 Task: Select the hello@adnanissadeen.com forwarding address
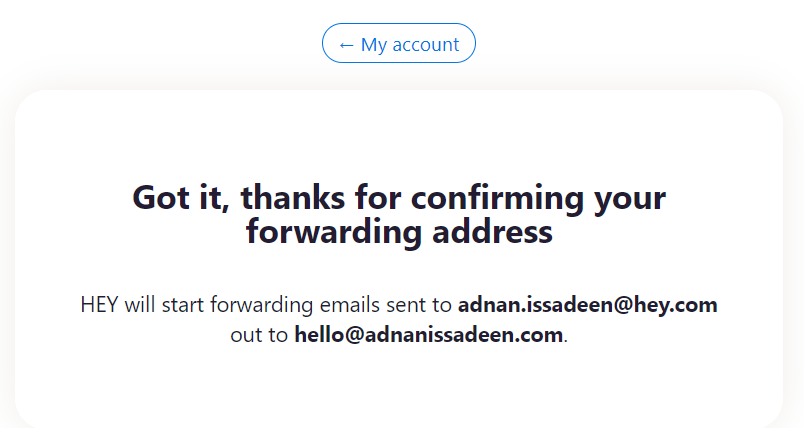click(x=428, y=335)
